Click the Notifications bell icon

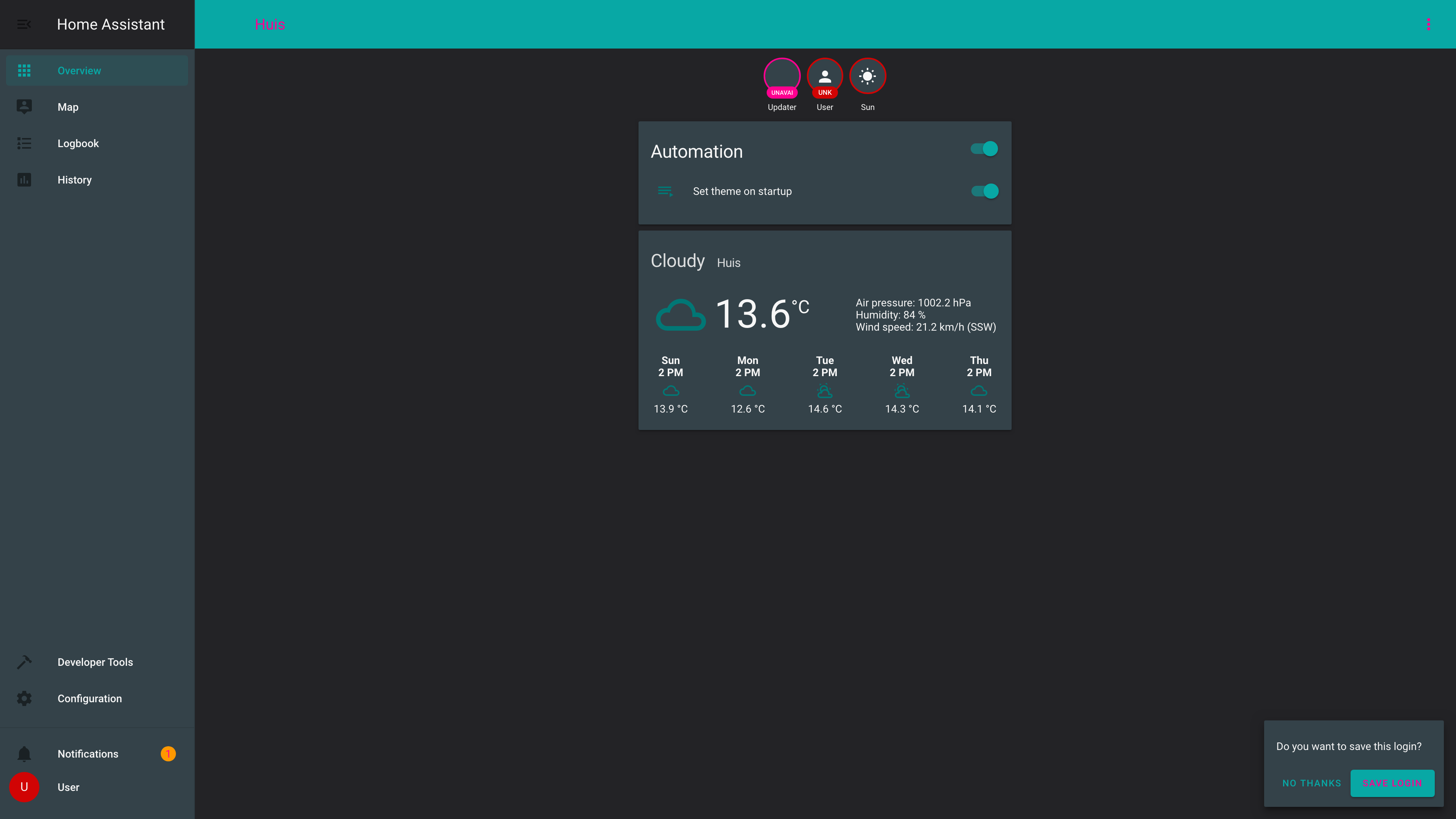(24, 753)
